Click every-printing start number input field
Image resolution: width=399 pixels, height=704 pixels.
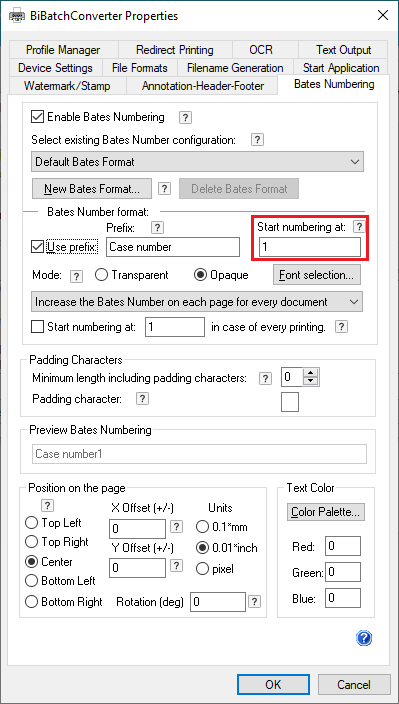point(175,327)
